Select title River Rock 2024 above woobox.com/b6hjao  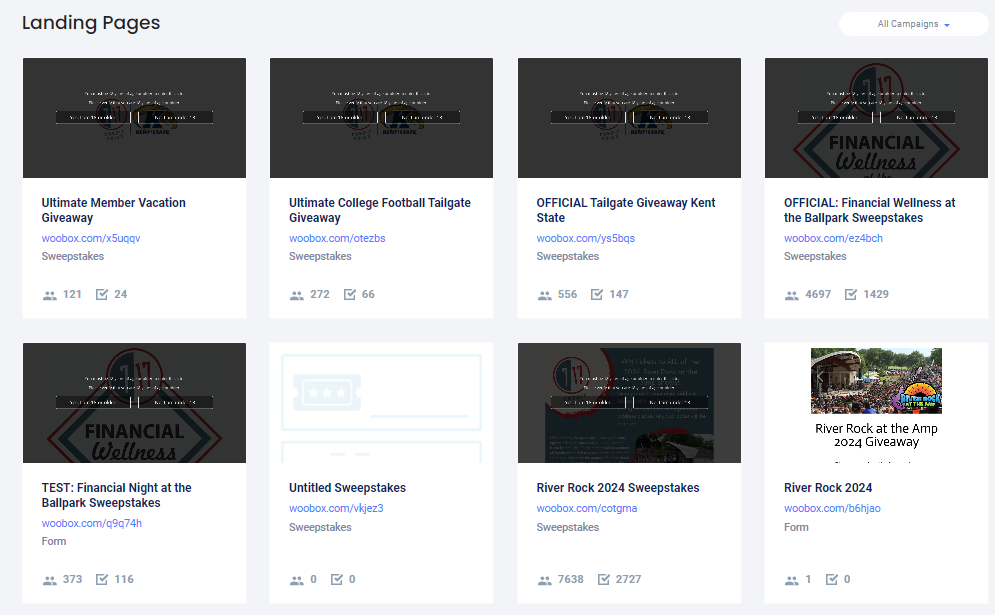pos(828,488)
